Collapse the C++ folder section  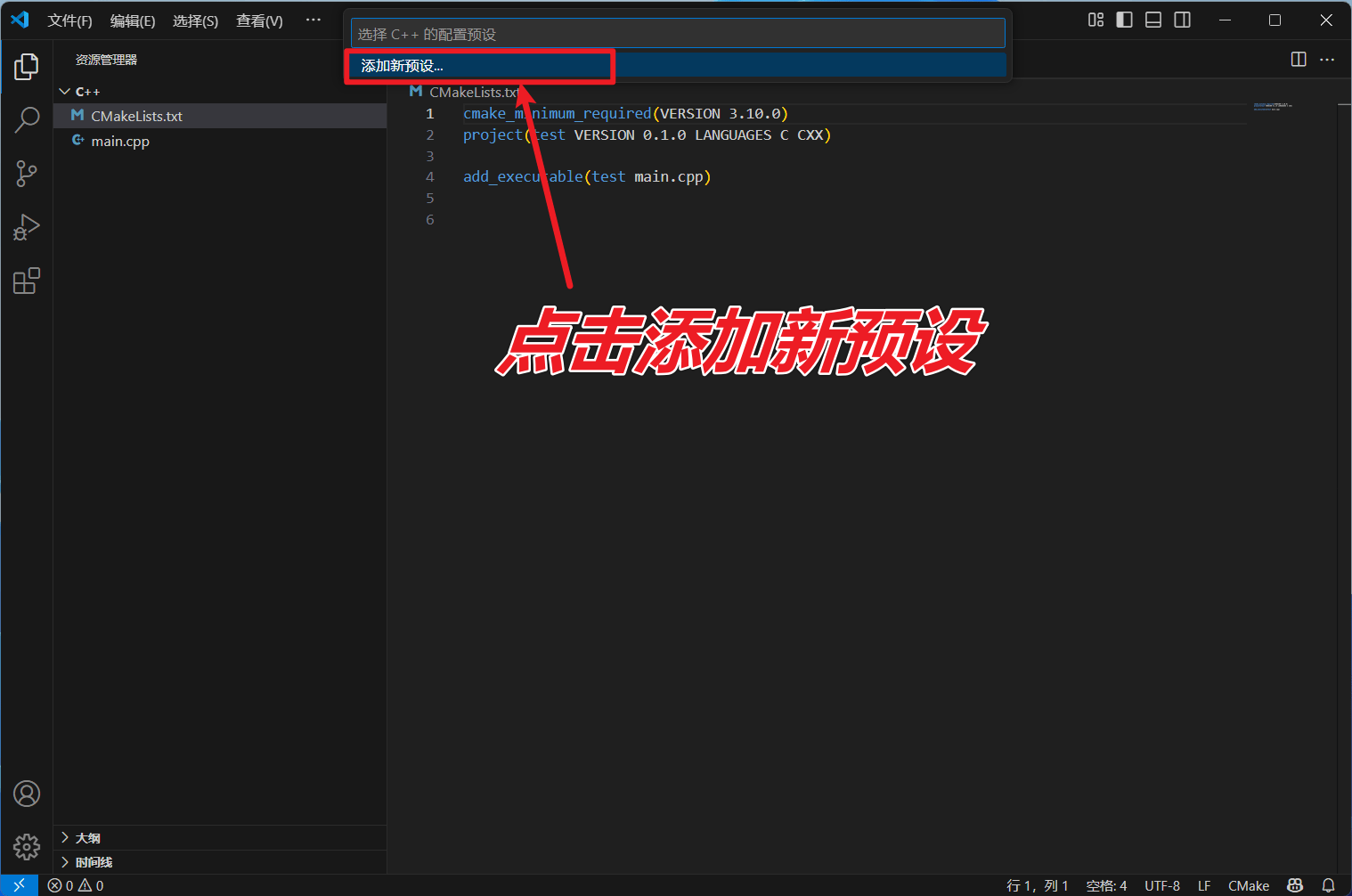point(65,92)
